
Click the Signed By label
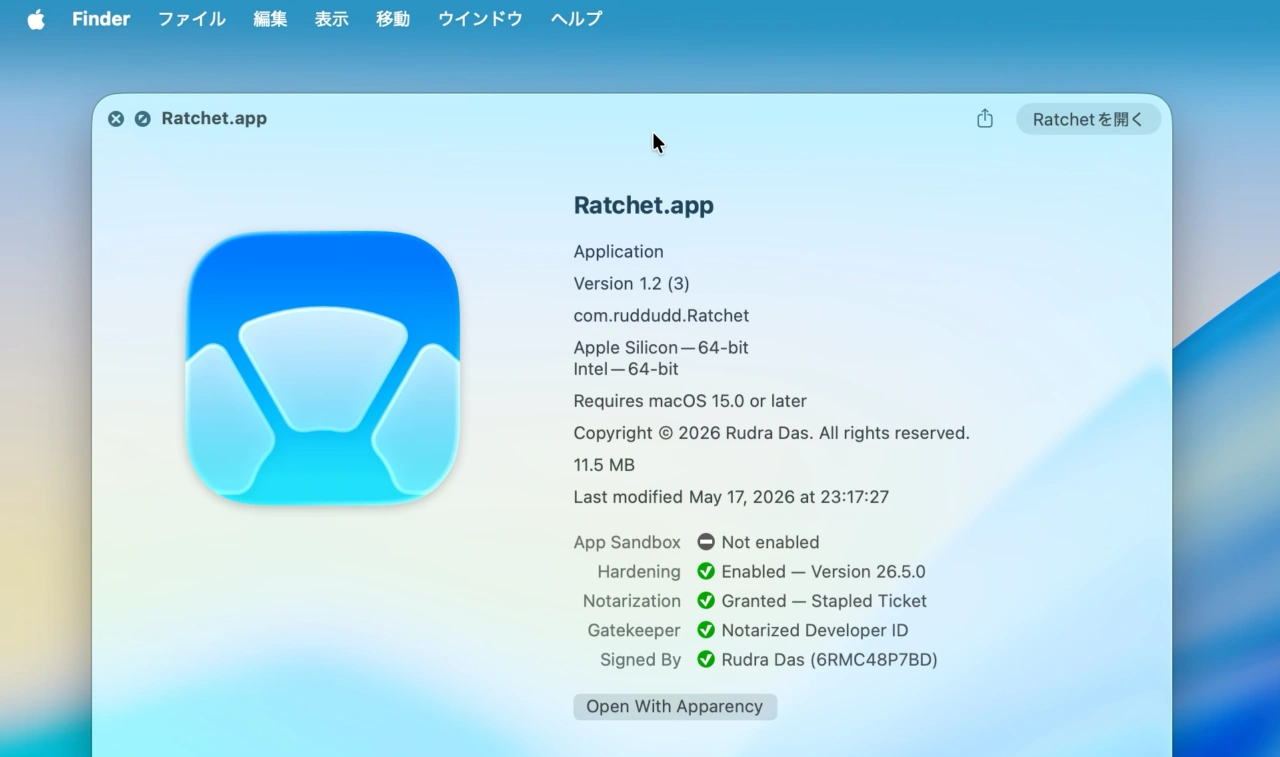tap(641, 660)
